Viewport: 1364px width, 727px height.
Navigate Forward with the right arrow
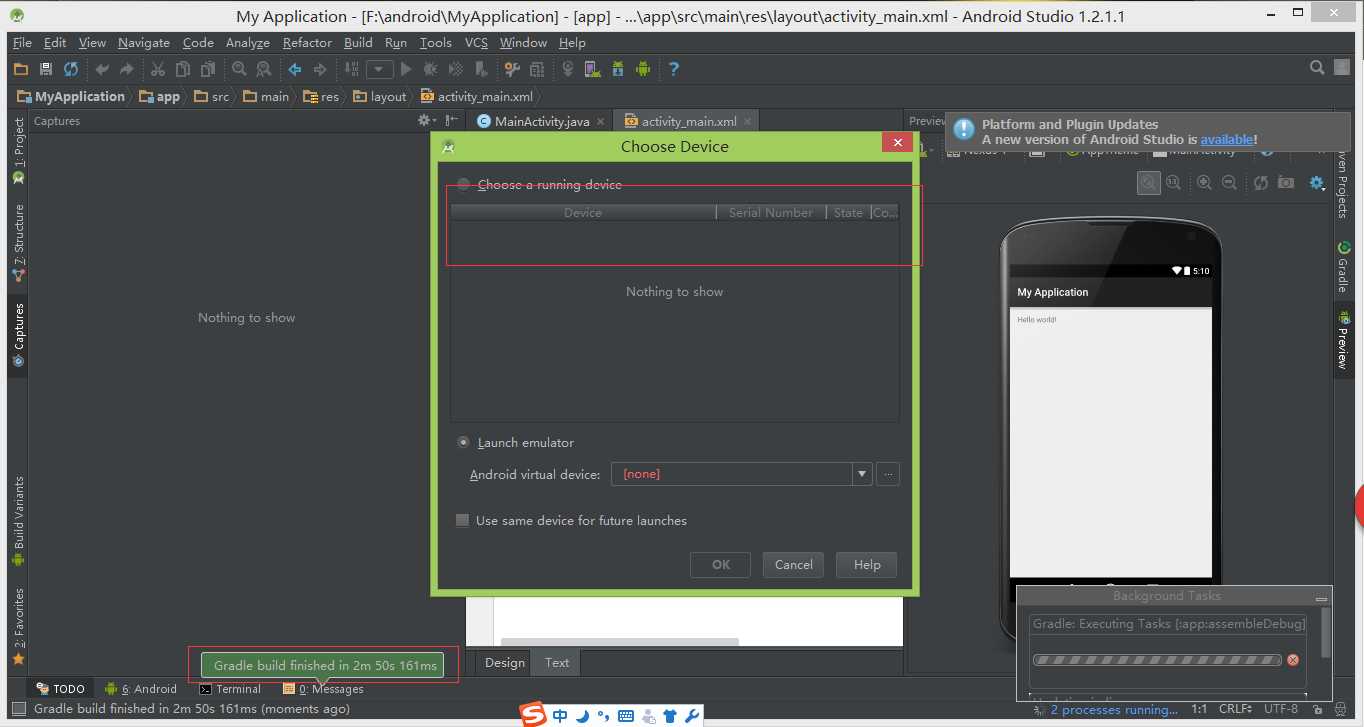point(320,69)
